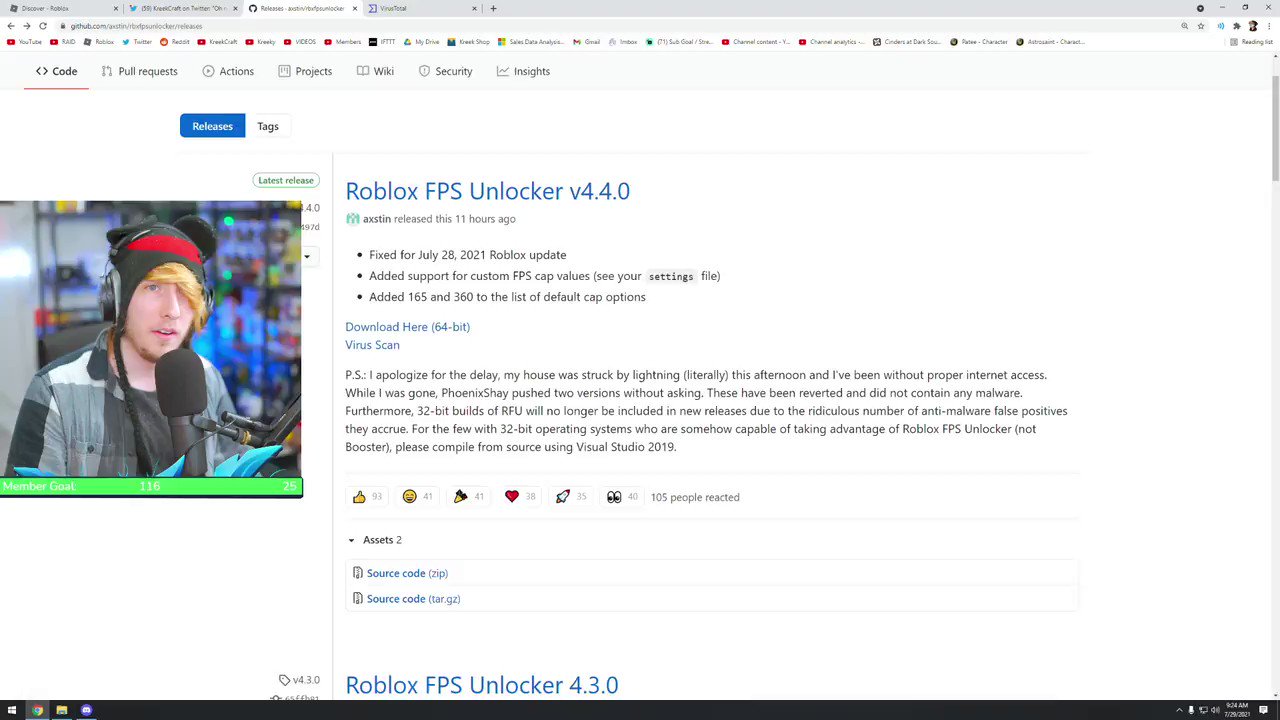The height and width of the screenshot is (720, 1280).
Task: Select the Releases button
Action: click(212, 126)
